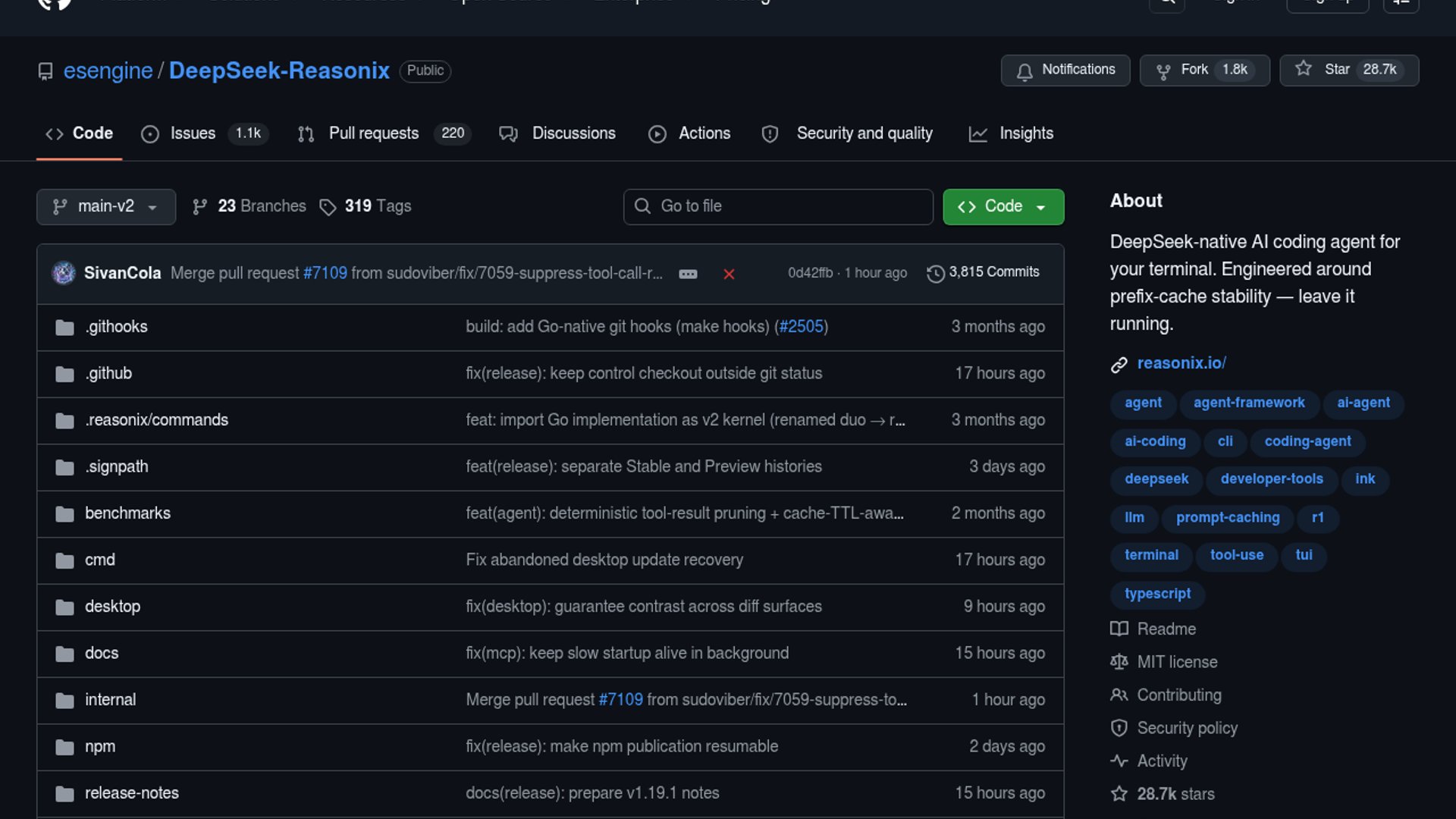
Task: View the 319 Tags link
Action: [x=366, y=206]
